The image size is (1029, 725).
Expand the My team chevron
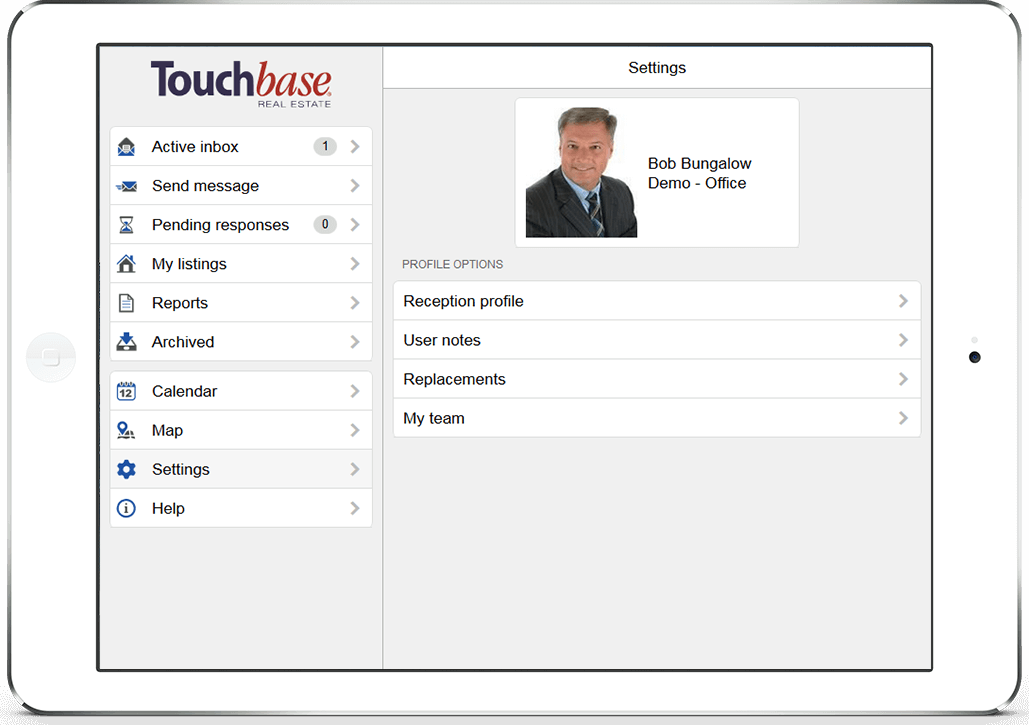click(x=903, y=417)
